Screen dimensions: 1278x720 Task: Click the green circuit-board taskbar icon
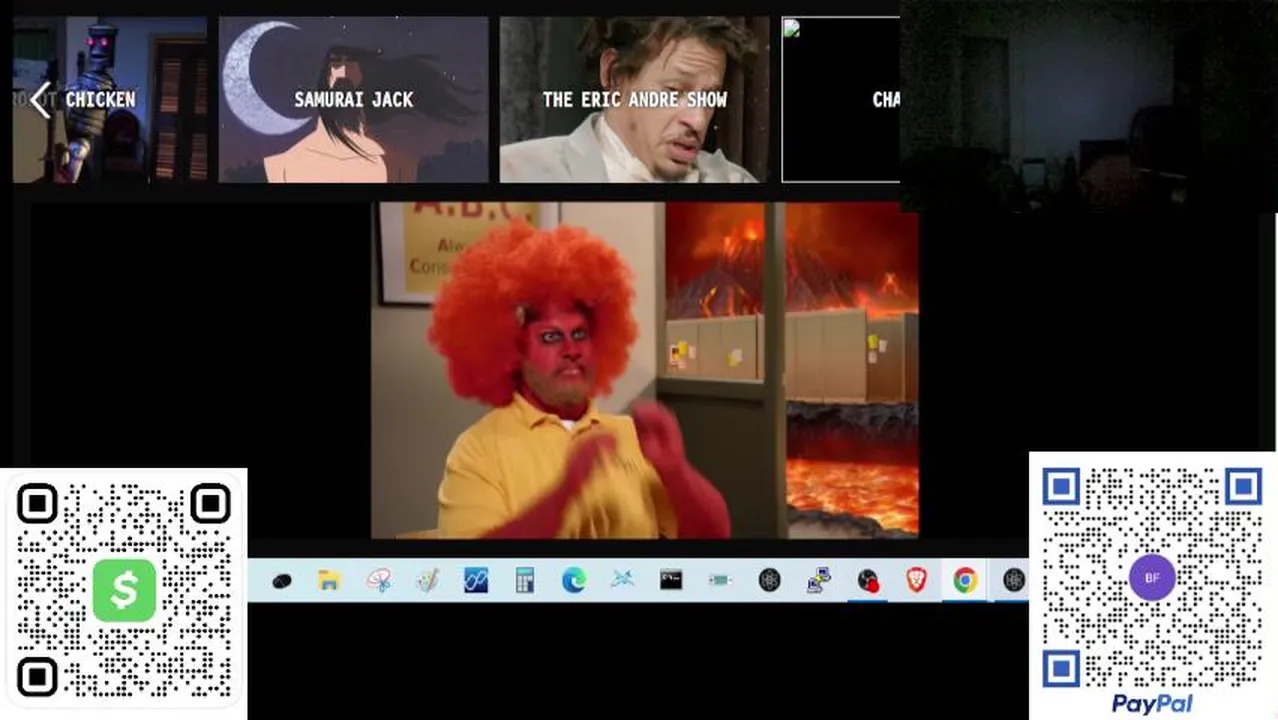720,580
